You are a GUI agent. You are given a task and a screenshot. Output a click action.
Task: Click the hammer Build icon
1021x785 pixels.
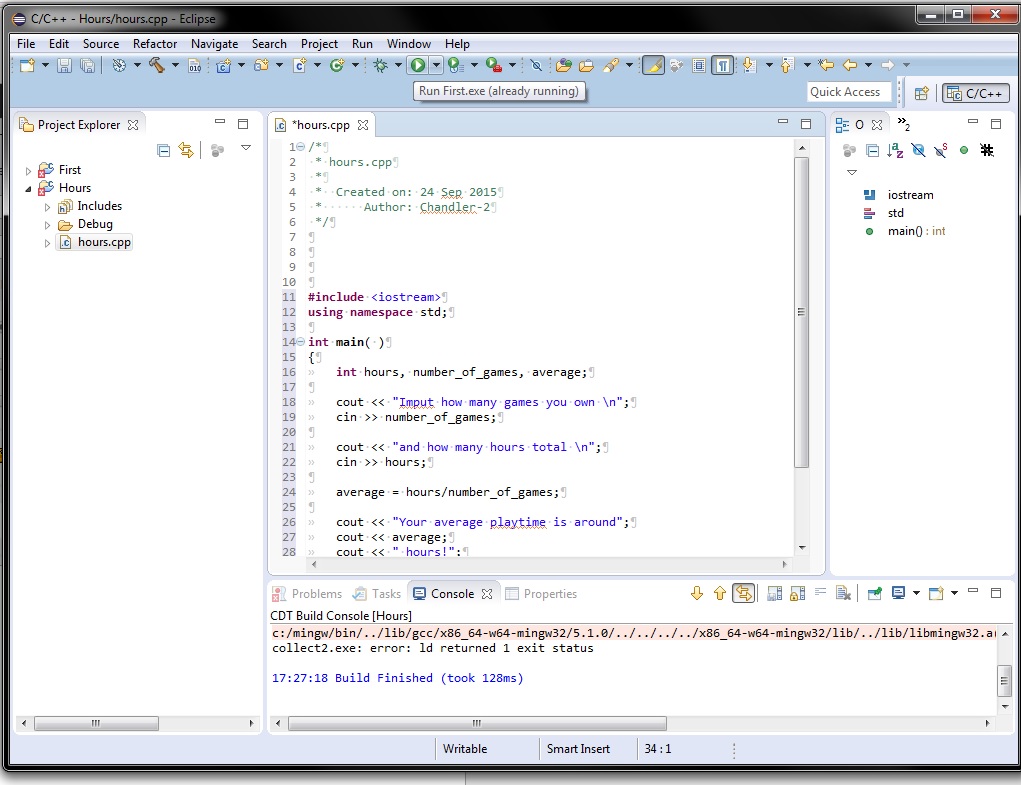coord(157,65)
